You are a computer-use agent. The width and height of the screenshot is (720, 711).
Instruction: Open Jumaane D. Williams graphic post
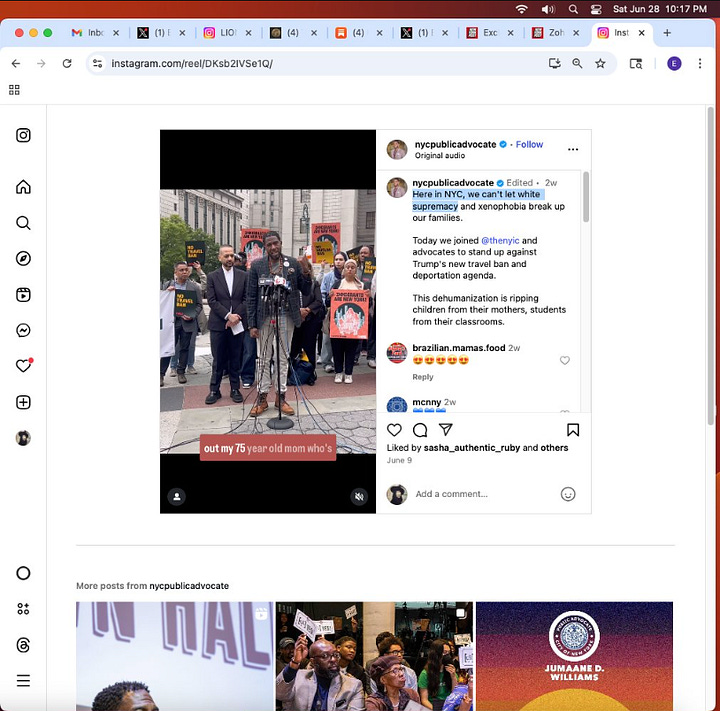point(574,656)
